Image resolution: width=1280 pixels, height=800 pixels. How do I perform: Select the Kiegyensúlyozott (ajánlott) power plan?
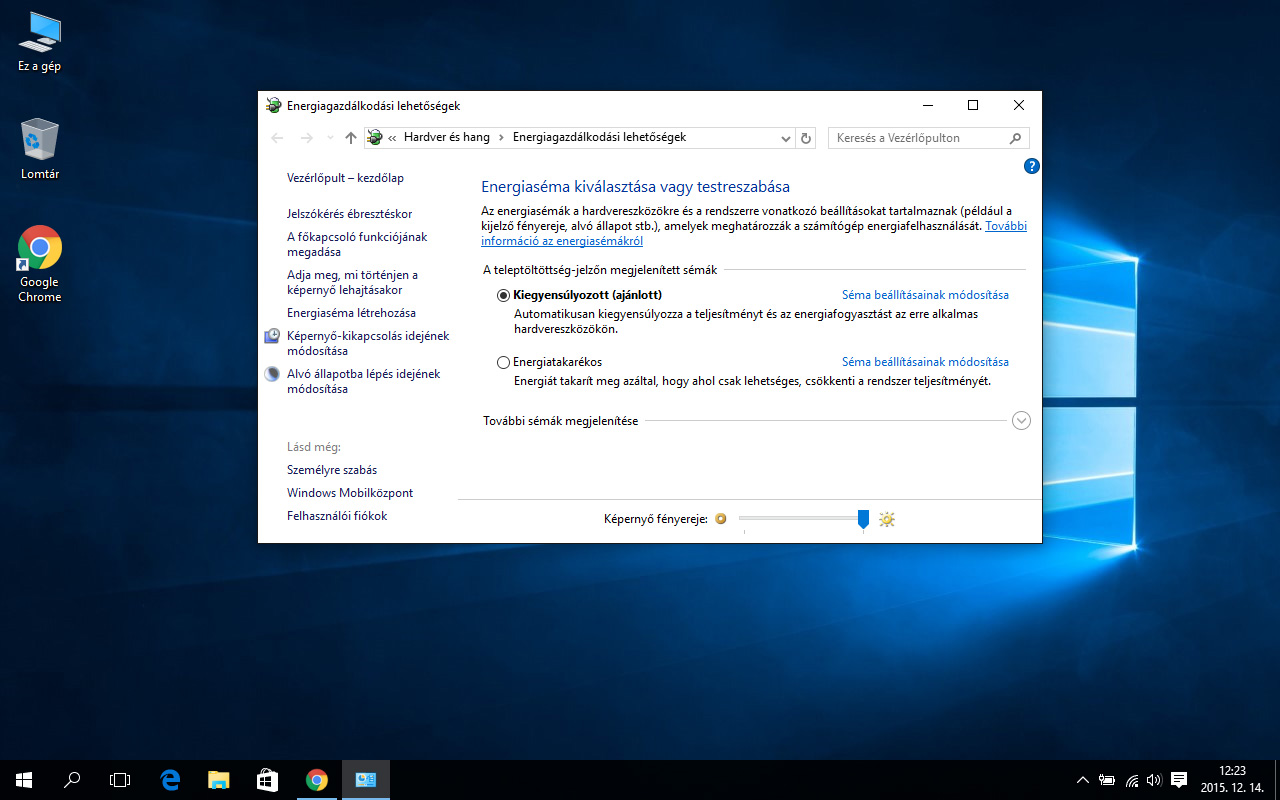[503, 296]
